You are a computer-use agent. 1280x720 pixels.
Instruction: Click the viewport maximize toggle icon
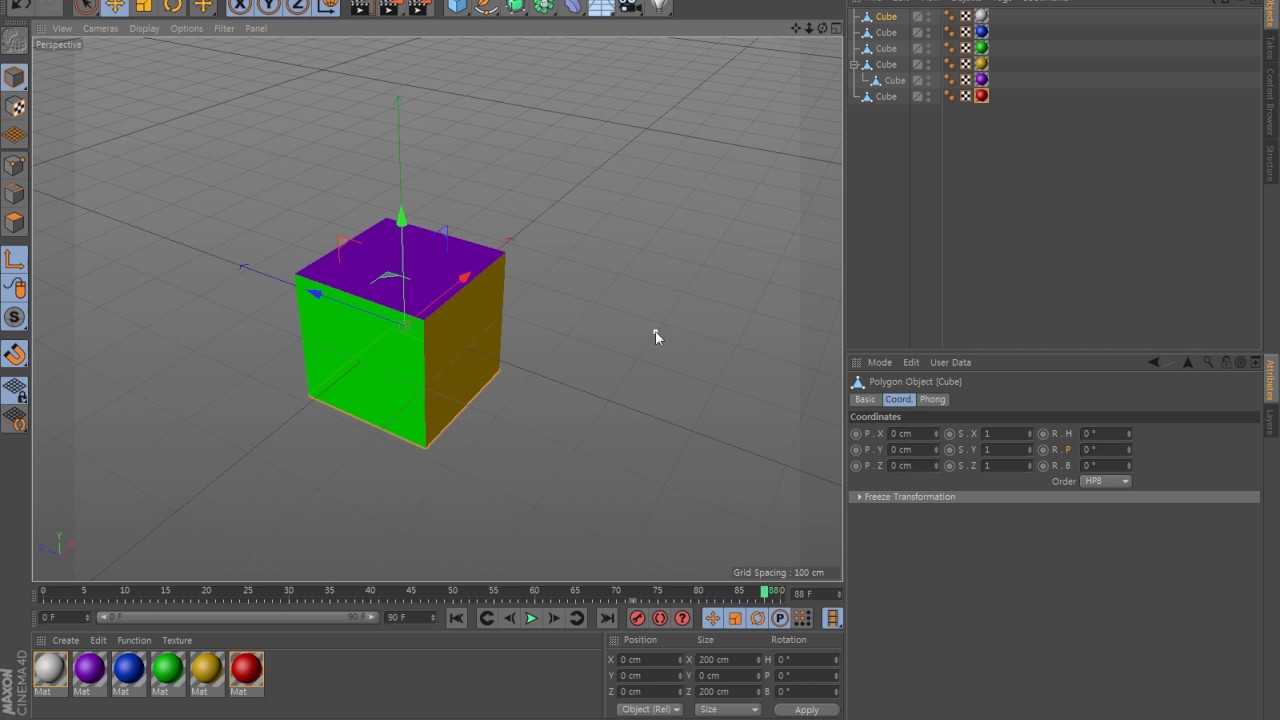click(x=836, y=28)
